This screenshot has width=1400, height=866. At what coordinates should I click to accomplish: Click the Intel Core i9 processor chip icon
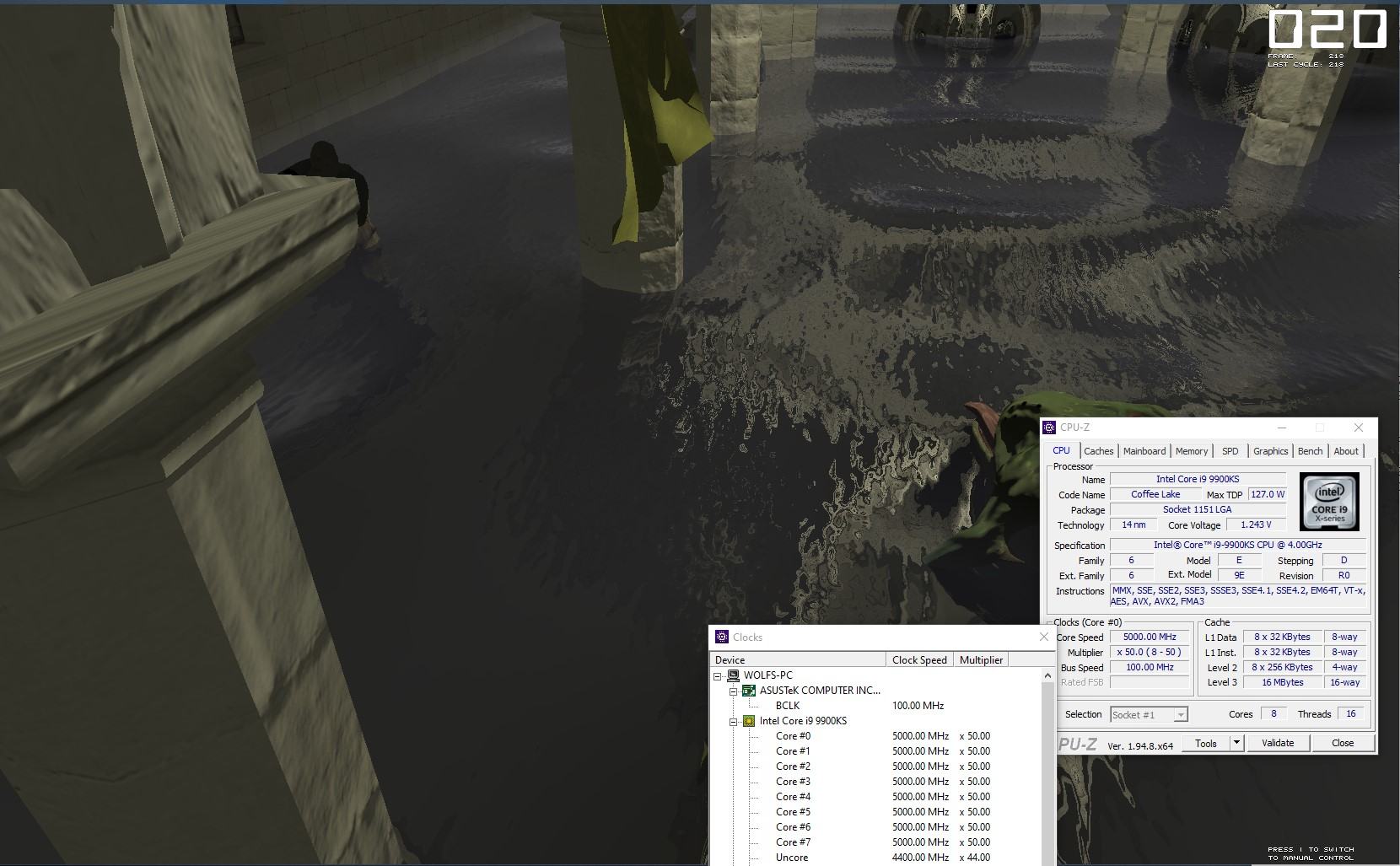pos(749,721)
